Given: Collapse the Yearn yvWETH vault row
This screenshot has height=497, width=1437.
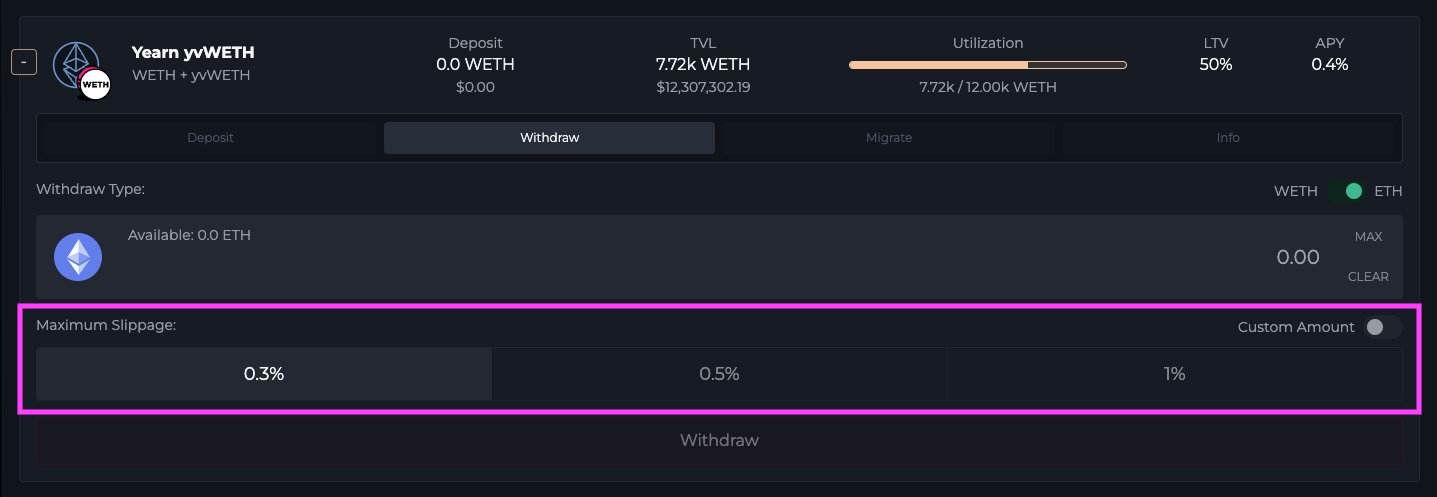Looking at the screenshot, I should [x=24, y=62].
